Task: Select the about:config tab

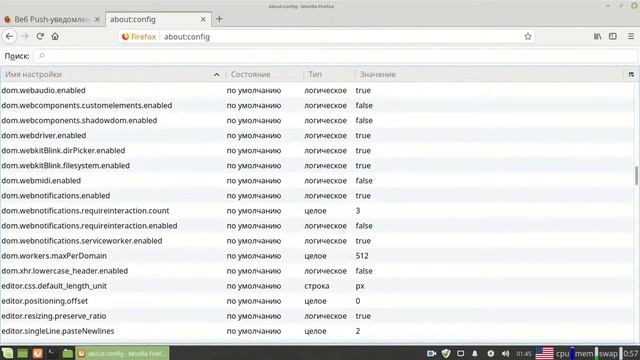Action: (158, 19)
